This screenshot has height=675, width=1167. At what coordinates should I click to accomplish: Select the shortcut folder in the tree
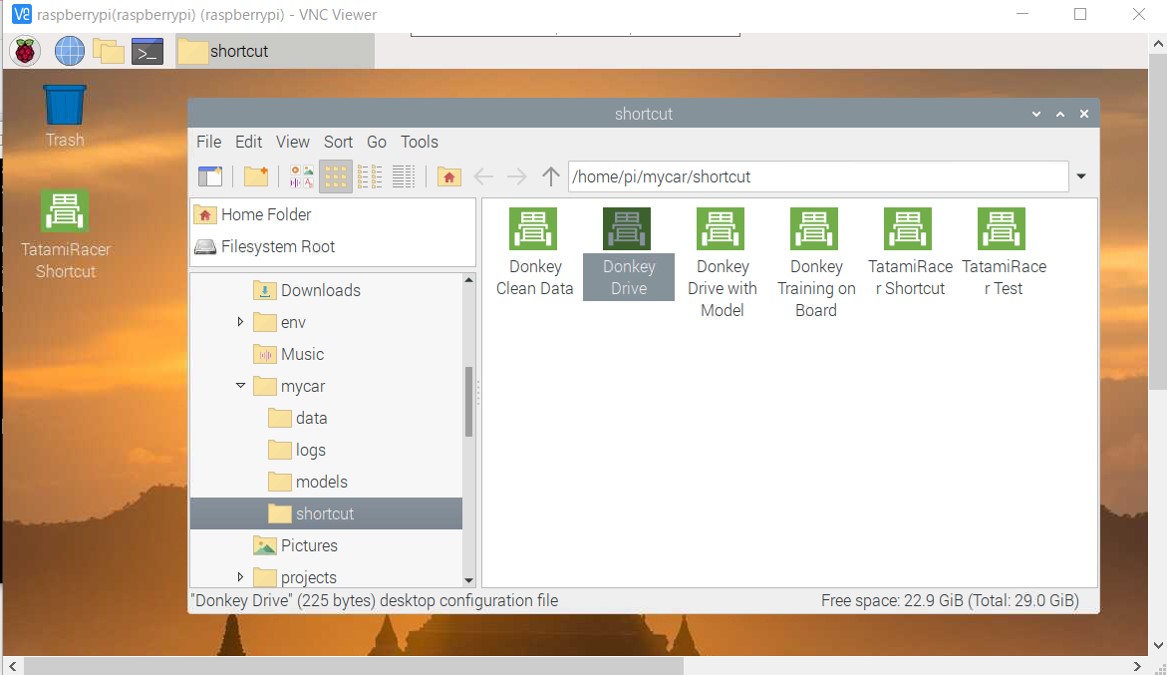point(326,514)
